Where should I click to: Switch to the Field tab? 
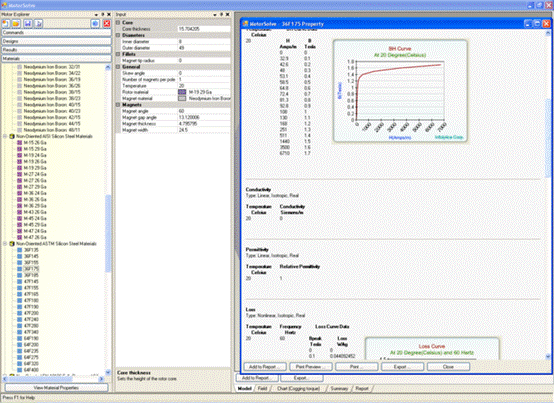pos(262,389)
